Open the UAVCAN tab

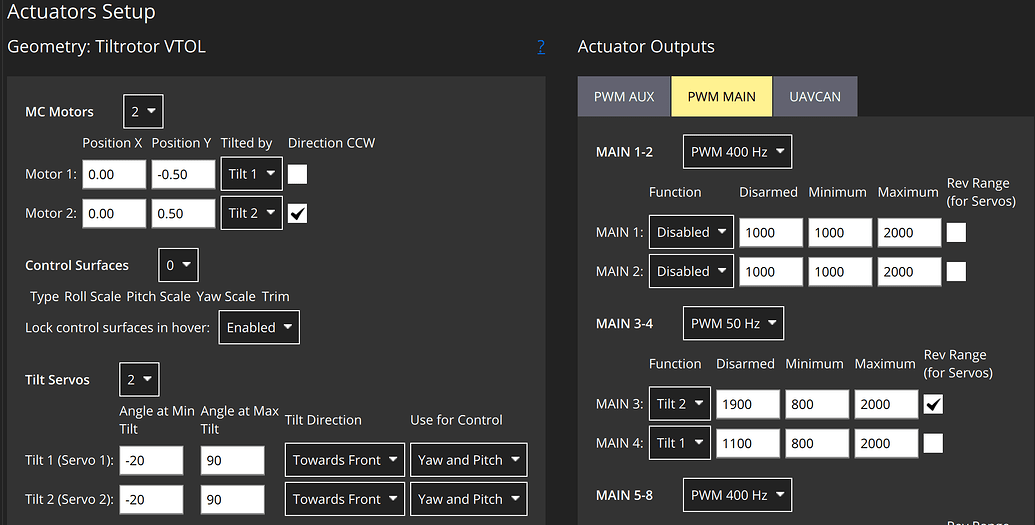point(815,96)
